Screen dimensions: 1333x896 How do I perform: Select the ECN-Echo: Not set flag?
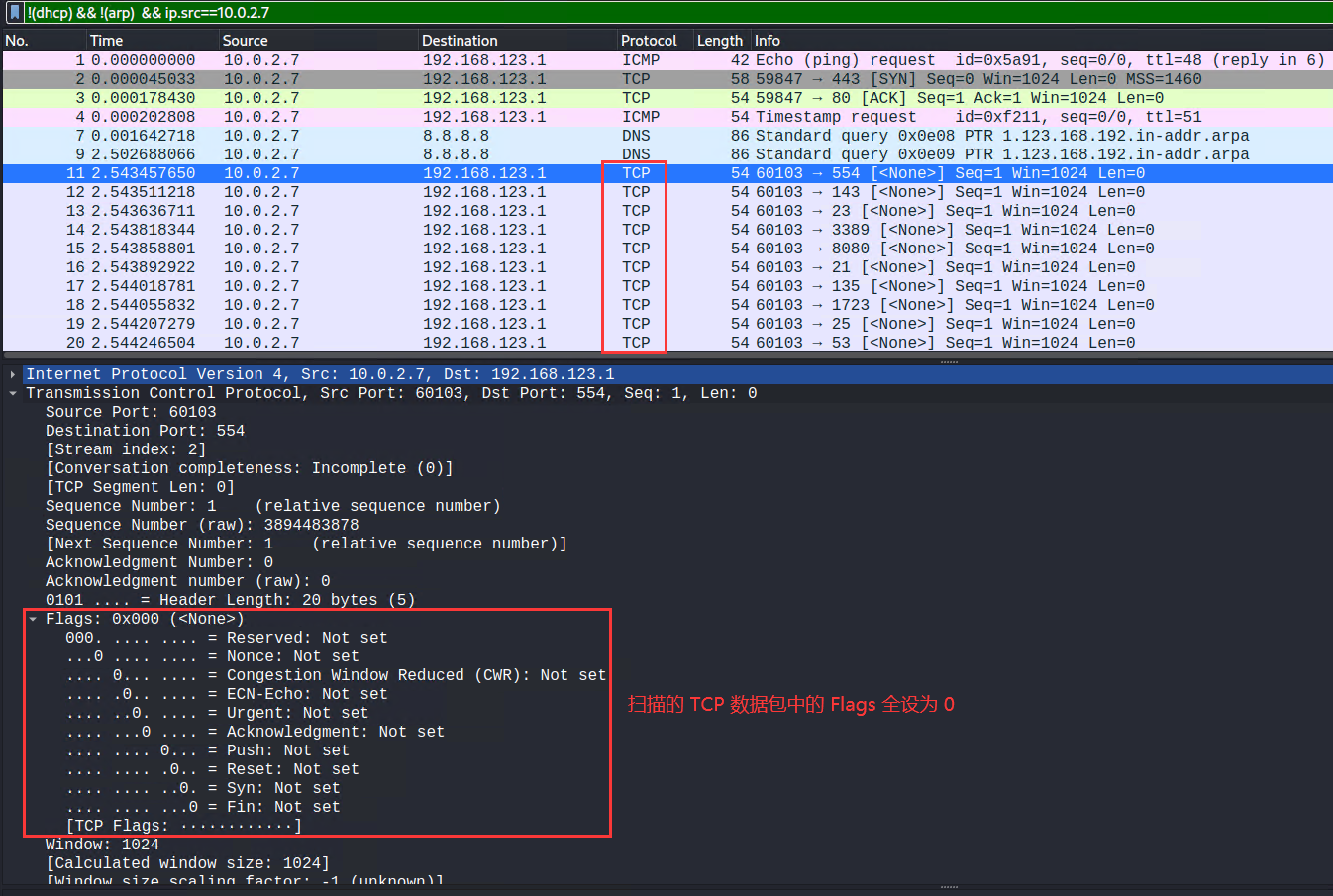click(227, 694)
